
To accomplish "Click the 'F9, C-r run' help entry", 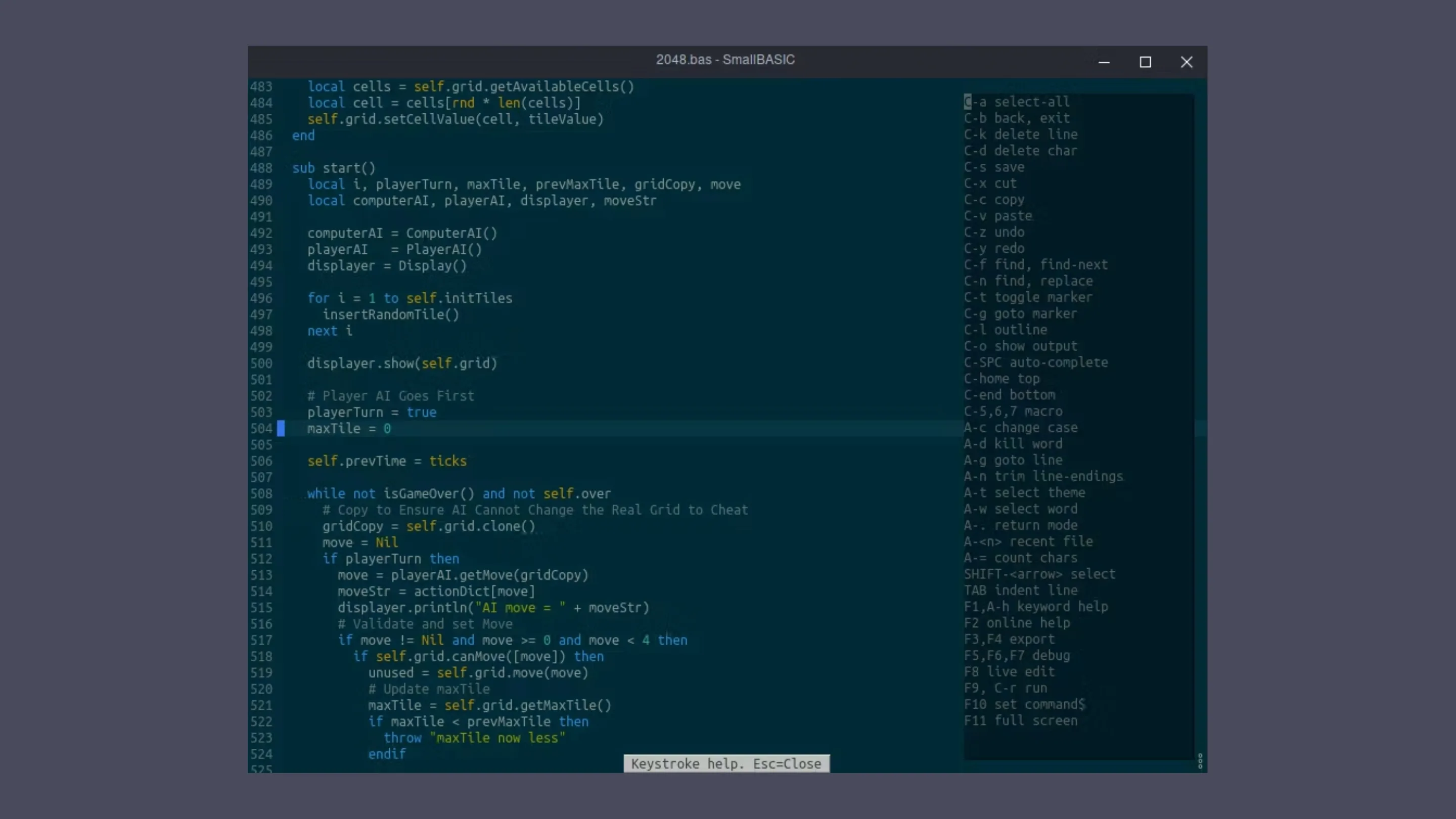I will pos(1006,688).
